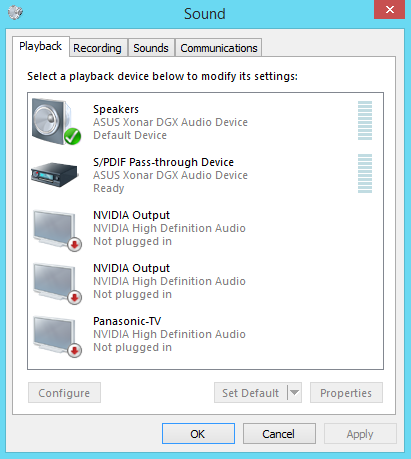Click the second NVIDIA Output monitor icon
This screenshot has height=459, width=411.
[x=57, y=283]
